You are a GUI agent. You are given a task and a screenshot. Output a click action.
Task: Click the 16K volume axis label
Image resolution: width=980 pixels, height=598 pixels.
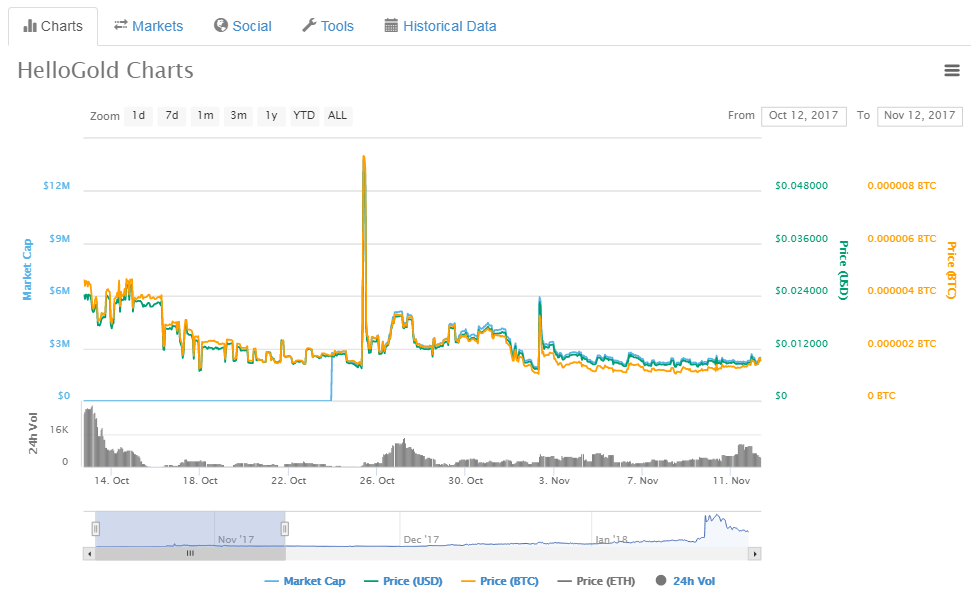59,430
